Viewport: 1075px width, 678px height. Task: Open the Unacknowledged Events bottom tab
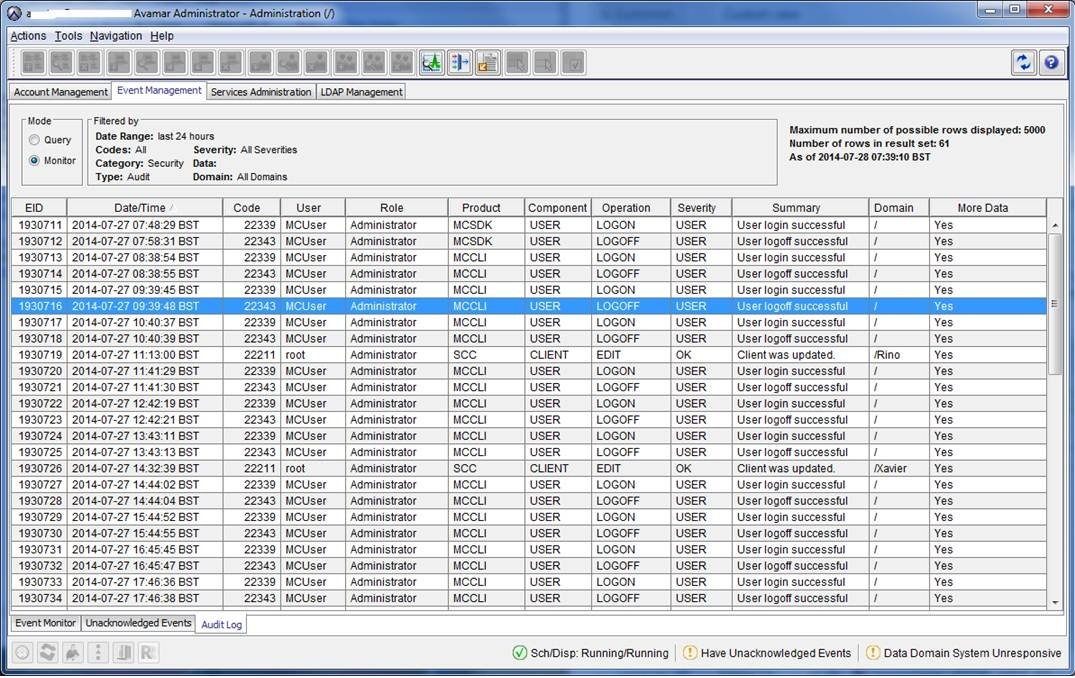138,622
